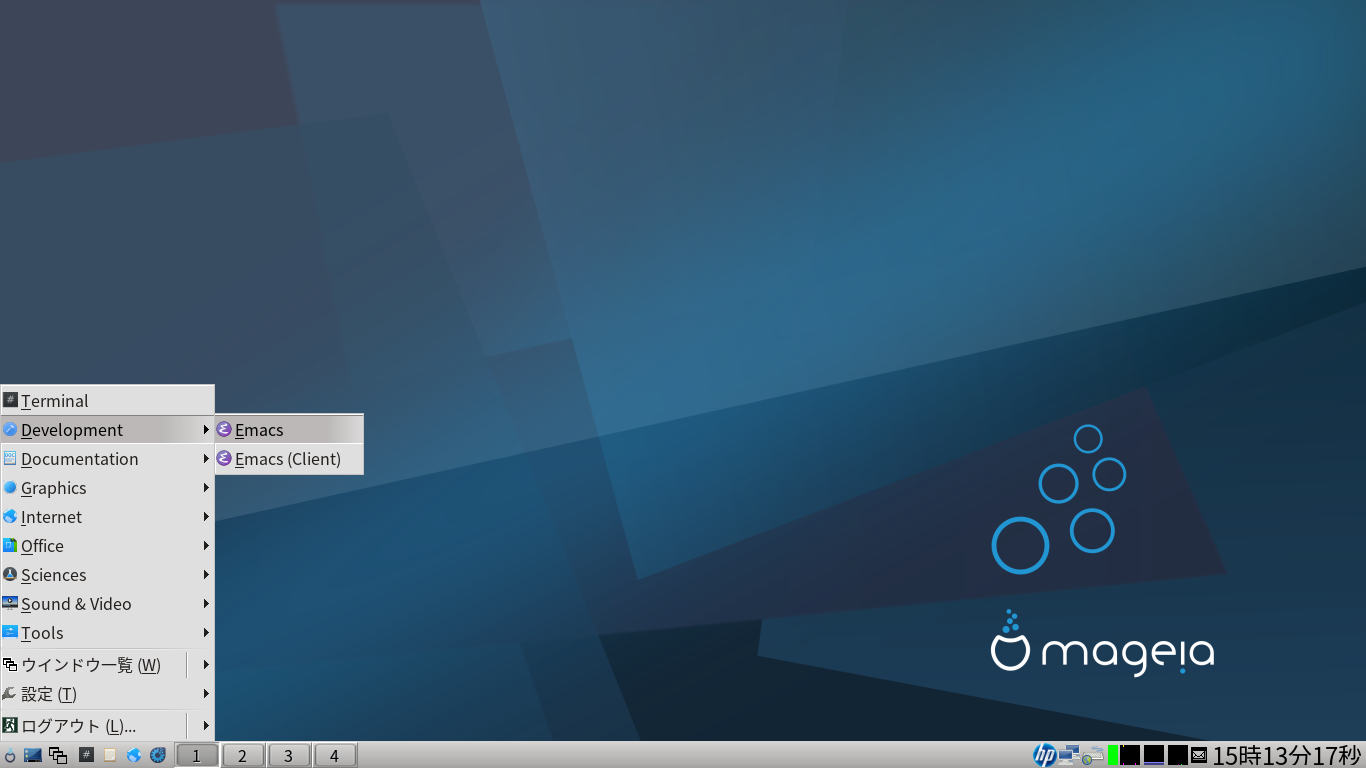Select the Sciences menu entry
The width and height of the screenshot is (1366, 768).
pos(107,574)
